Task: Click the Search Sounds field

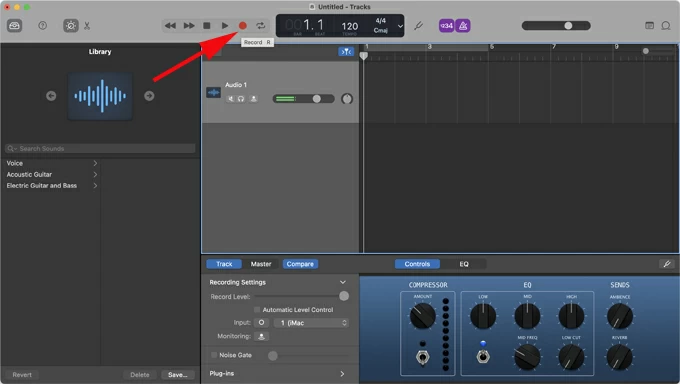Action: [100, 148]
